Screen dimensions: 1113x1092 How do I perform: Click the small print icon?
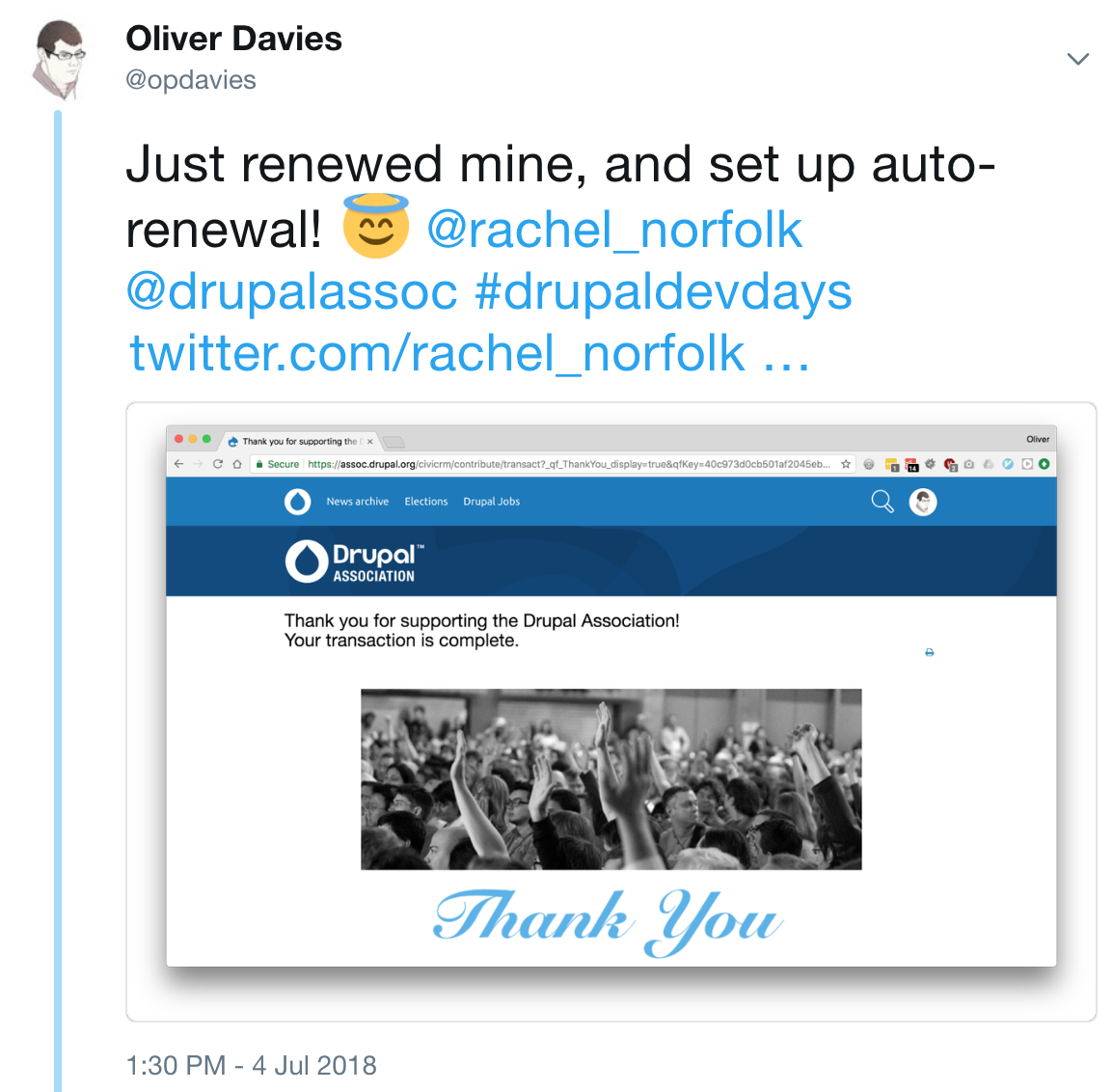930,653
